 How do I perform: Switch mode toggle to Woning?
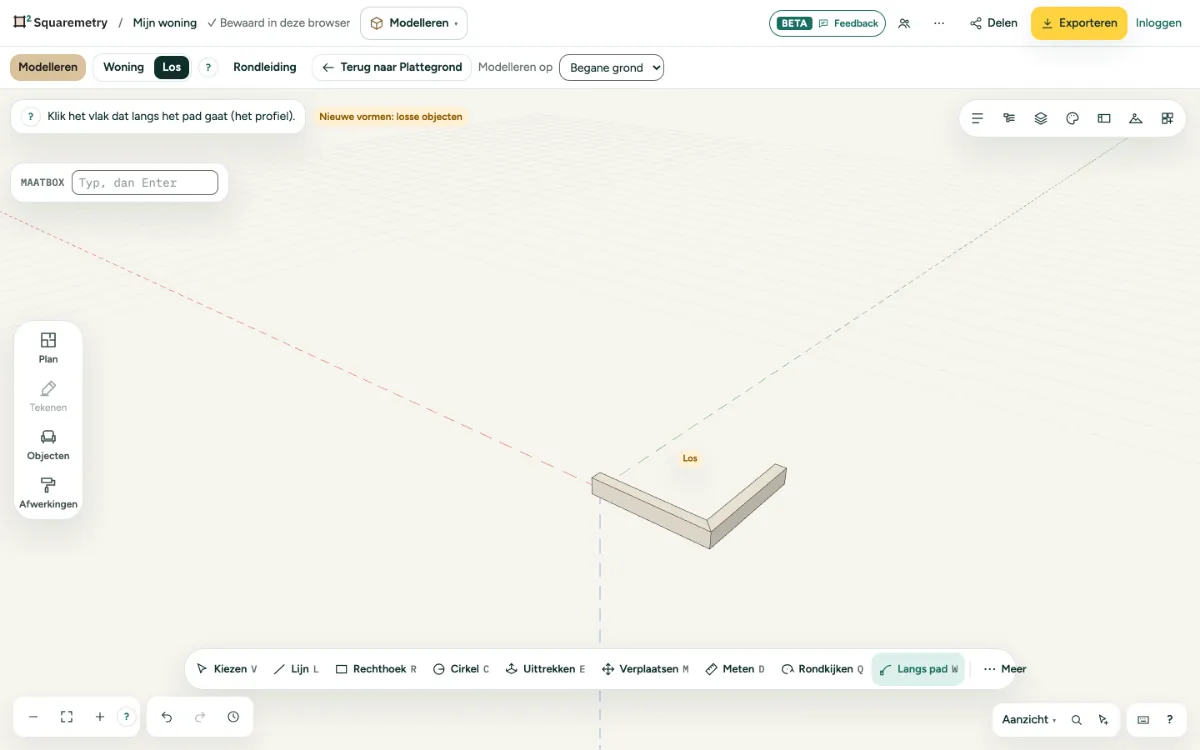(124, 67)
